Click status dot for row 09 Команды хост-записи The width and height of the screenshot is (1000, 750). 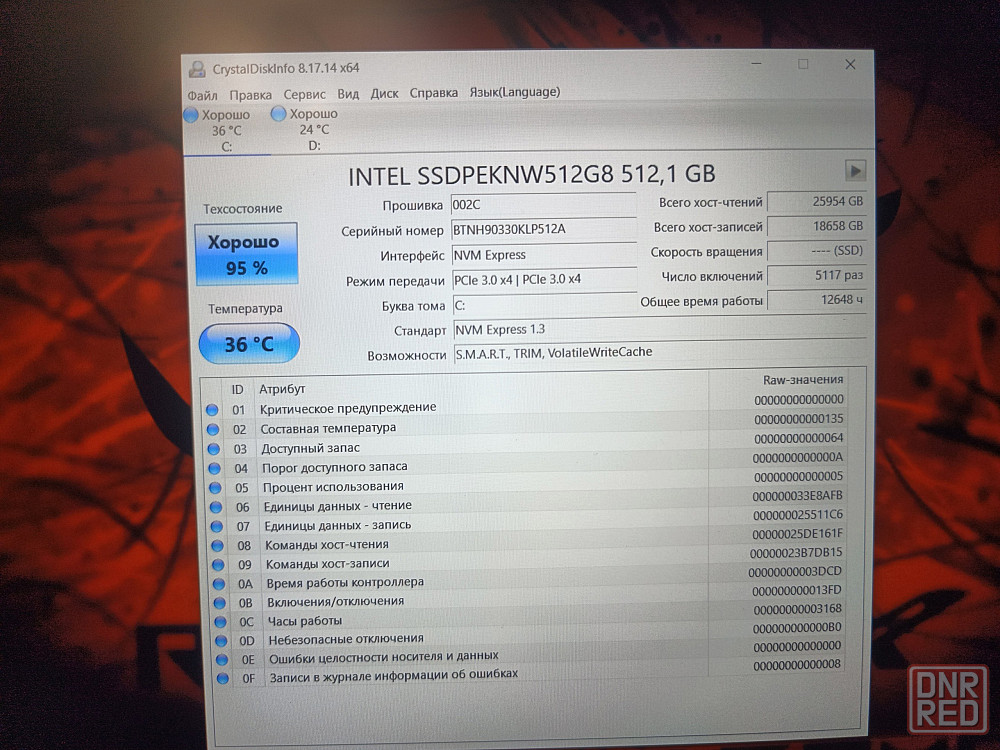pos(218,565)
